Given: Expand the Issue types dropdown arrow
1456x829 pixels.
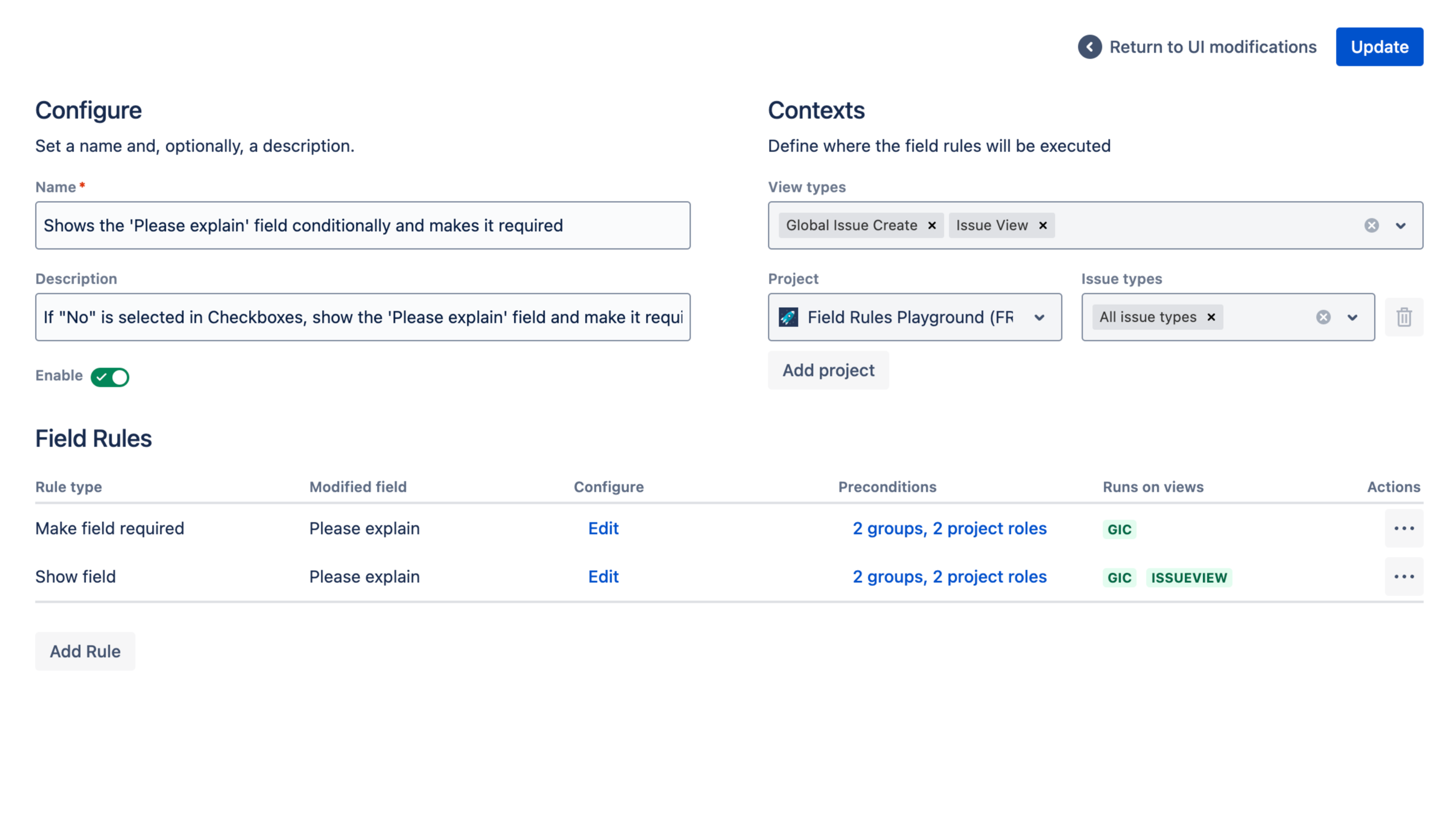Looking at the screenshot, I should click(x=1352, y=317).
